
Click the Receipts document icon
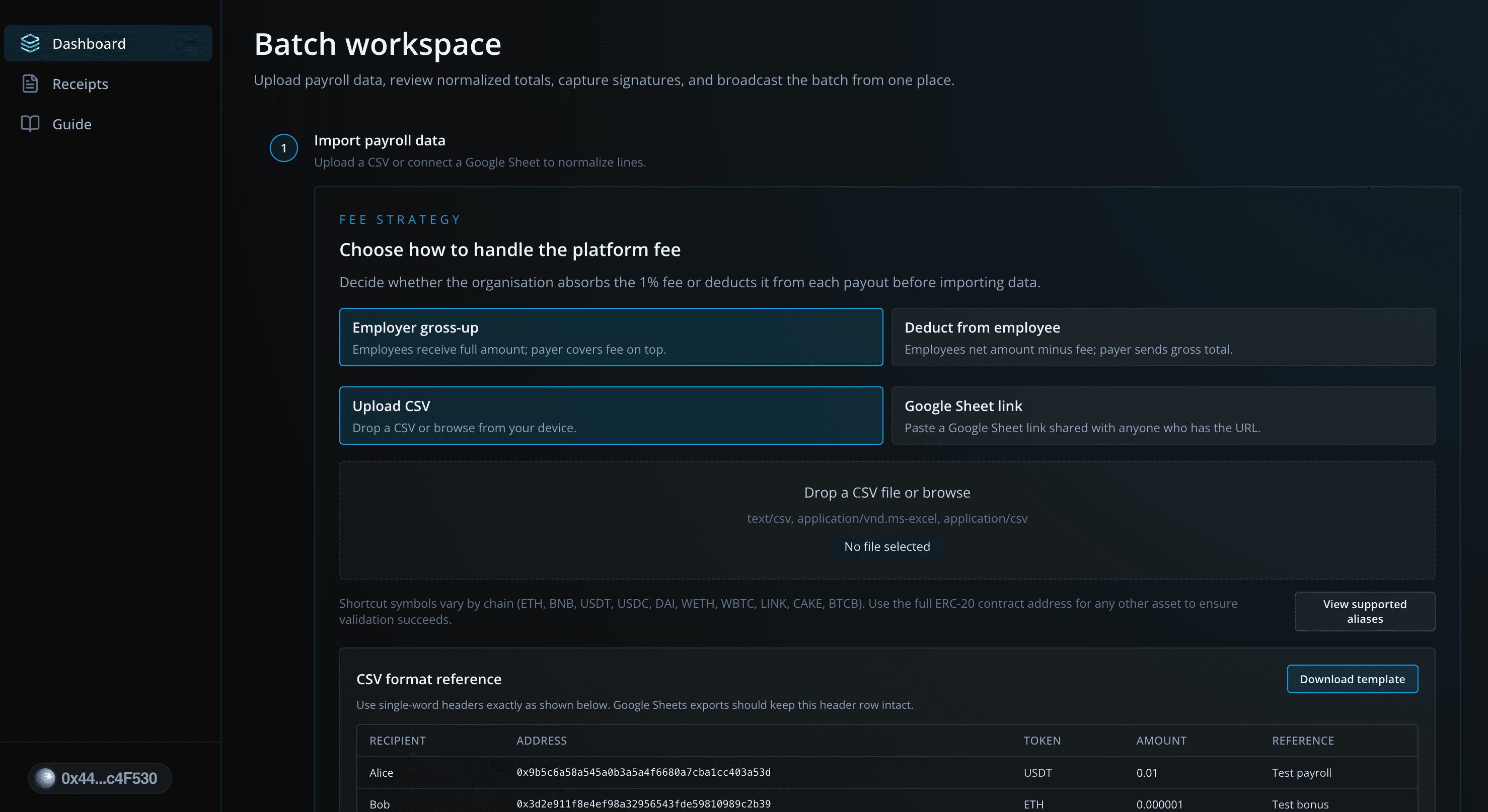pyautogui.click(x=30, y=84)
